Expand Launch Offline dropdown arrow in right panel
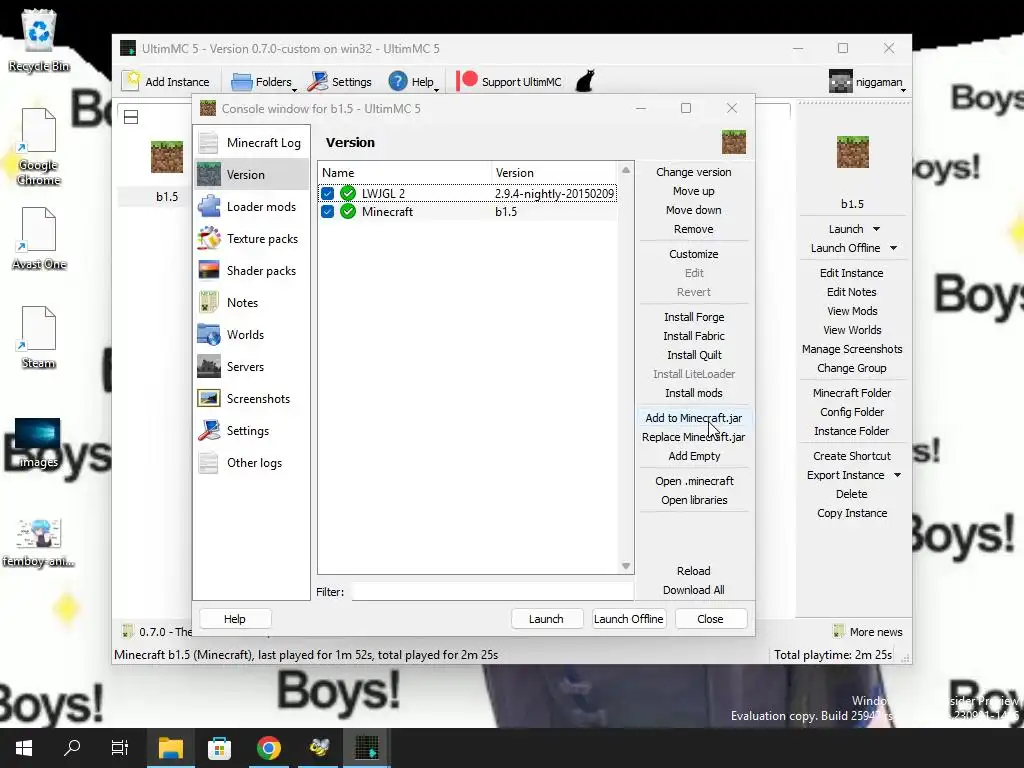This screenshot has width=1024, height=768. tap(893, 248)
